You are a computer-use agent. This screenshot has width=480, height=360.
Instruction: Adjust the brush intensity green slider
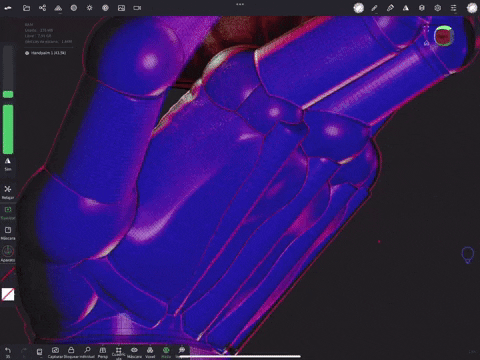click(x=8, y=129)
